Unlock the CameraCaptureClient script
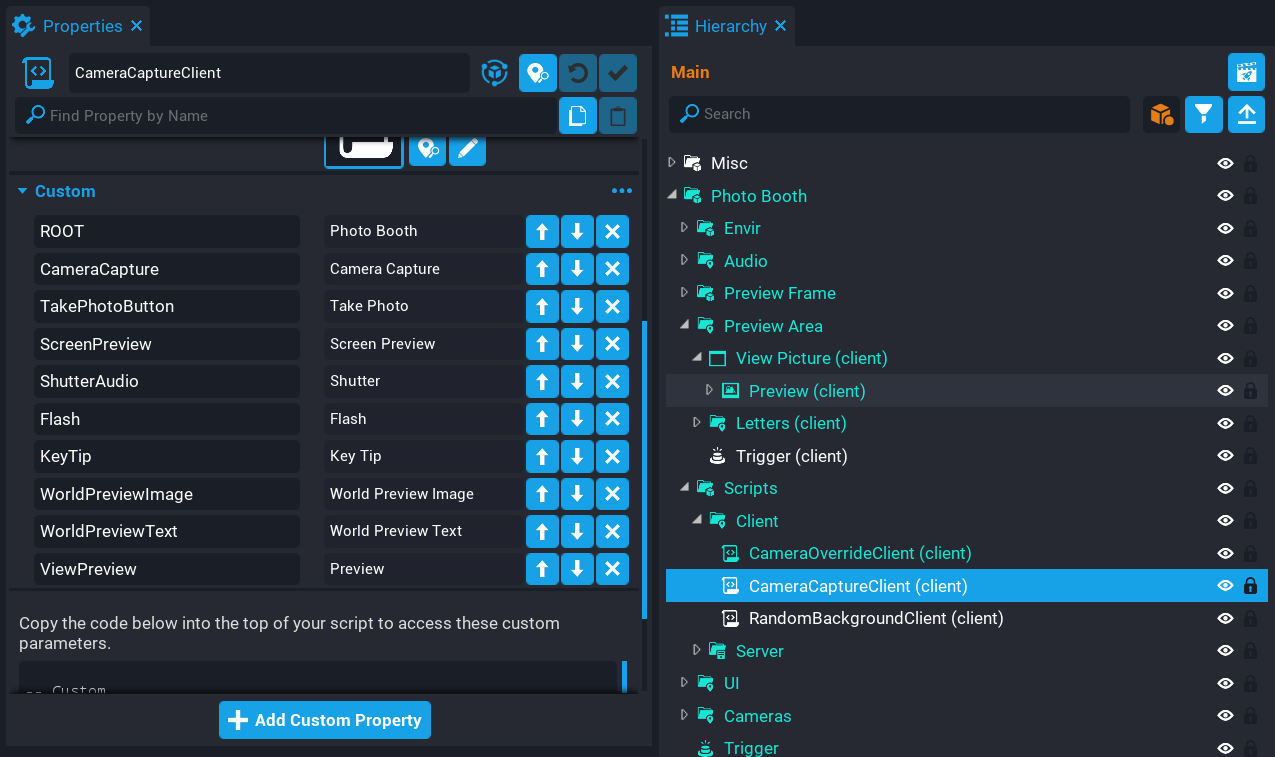Image resolution: width=1275 pixels, height=757 pixels. (1250, 586)
